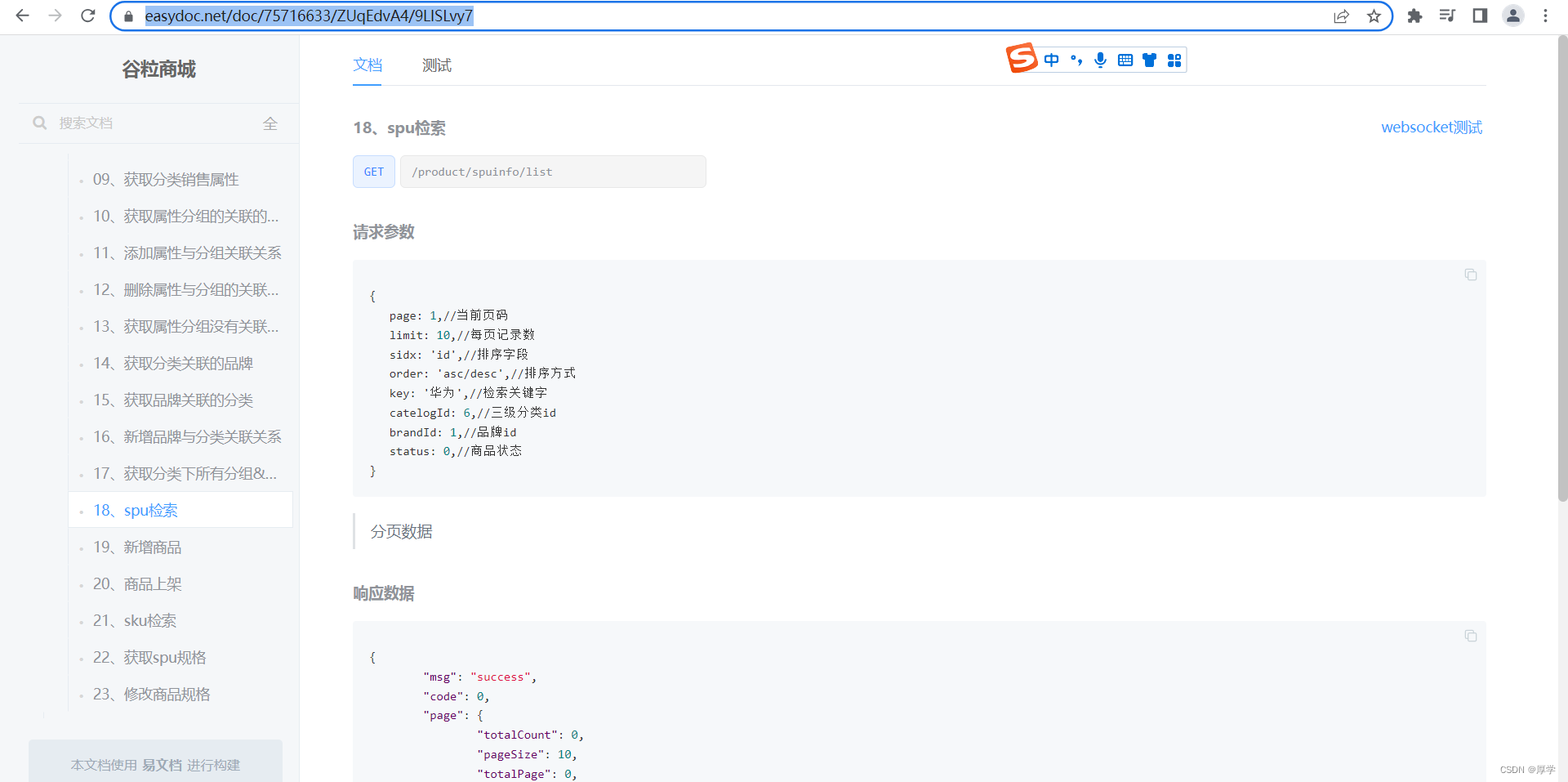
Task: Open doc 17、获取分类下所有分组&...
Action: click(185, 473)
